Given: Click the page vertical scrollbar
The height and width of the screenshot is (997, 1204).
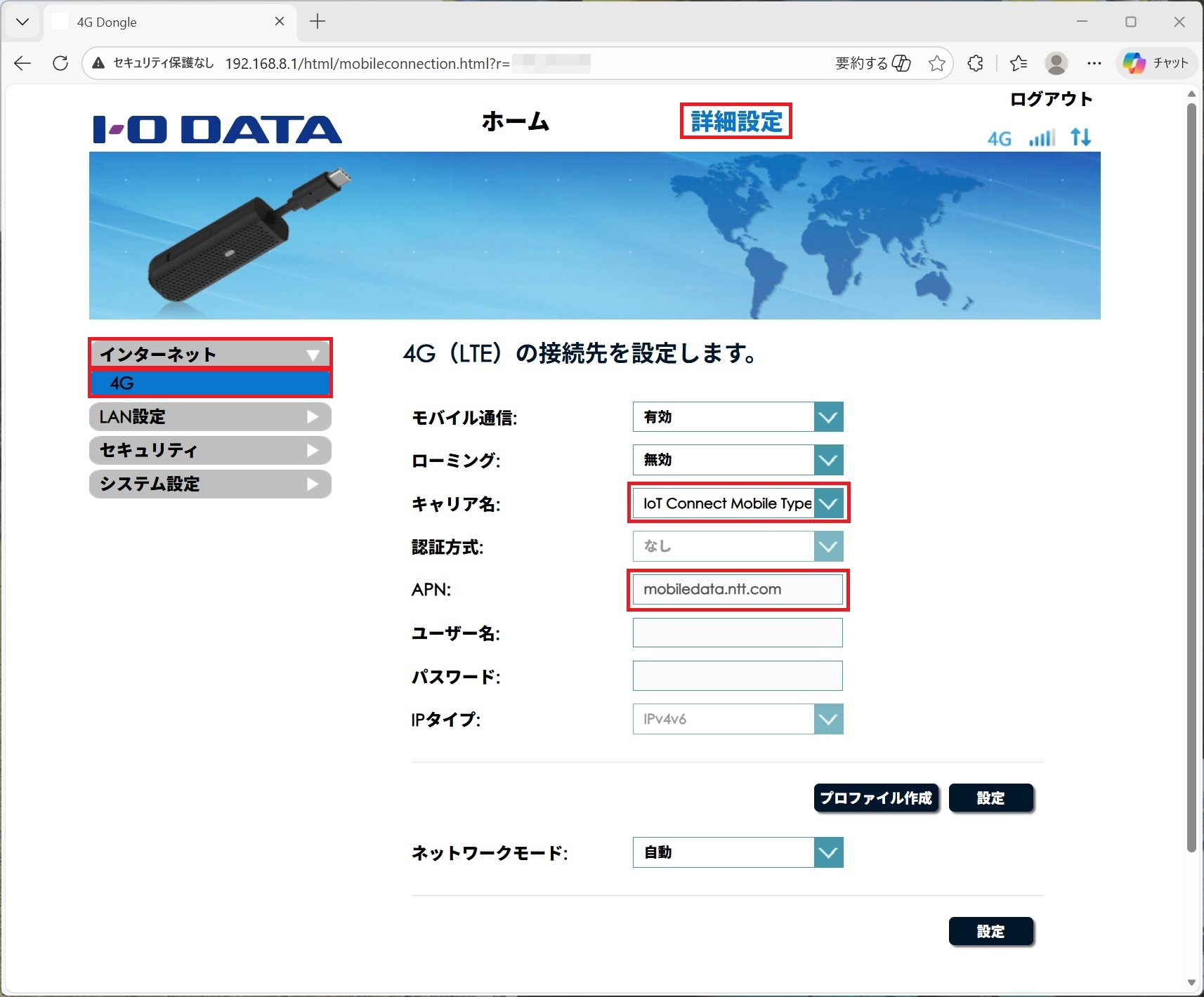Looking at the screenshot, I should (1191, 477).
